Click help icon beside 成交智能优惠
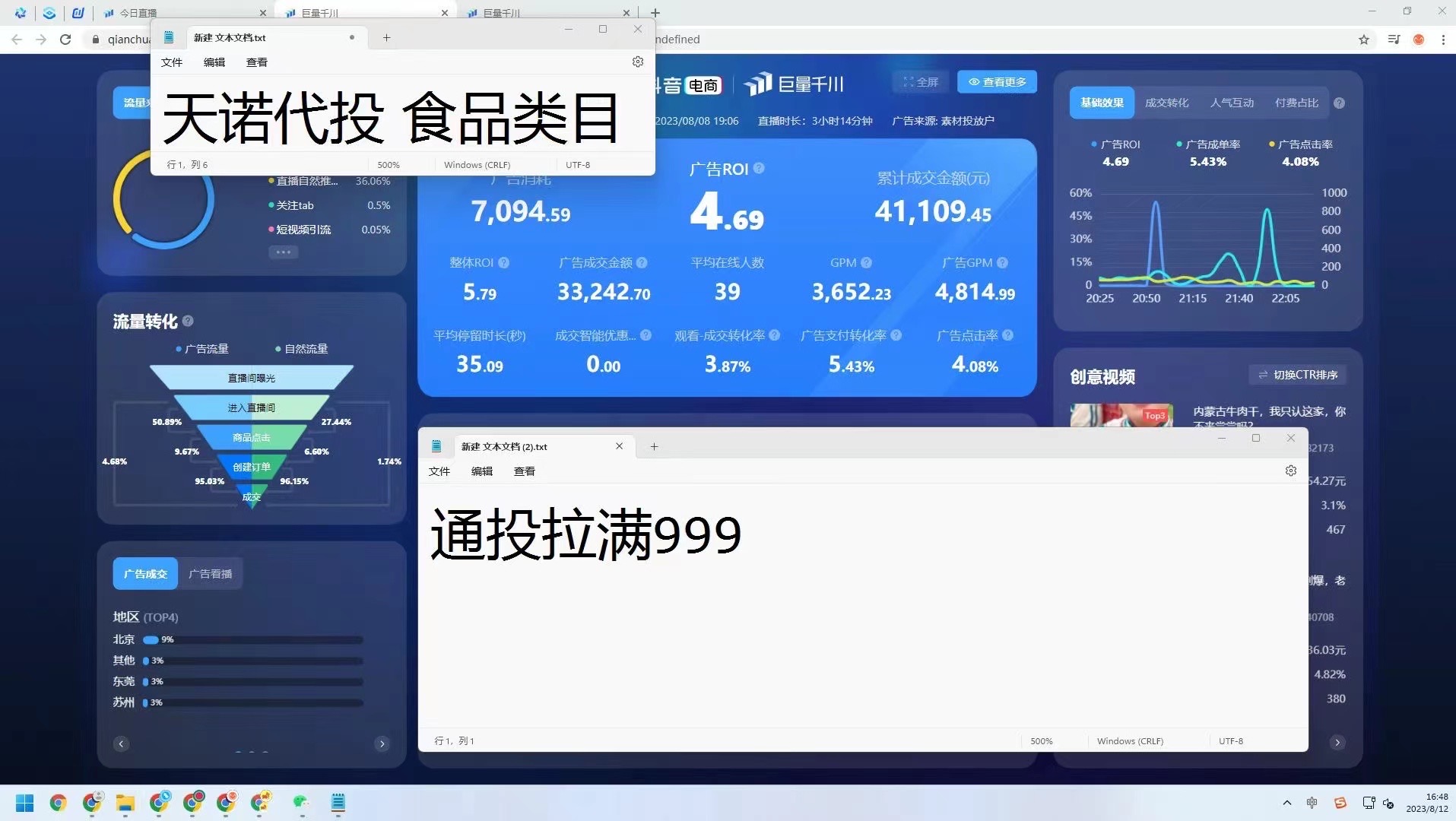The image size is (1456, 821). [x=646, y=335]
